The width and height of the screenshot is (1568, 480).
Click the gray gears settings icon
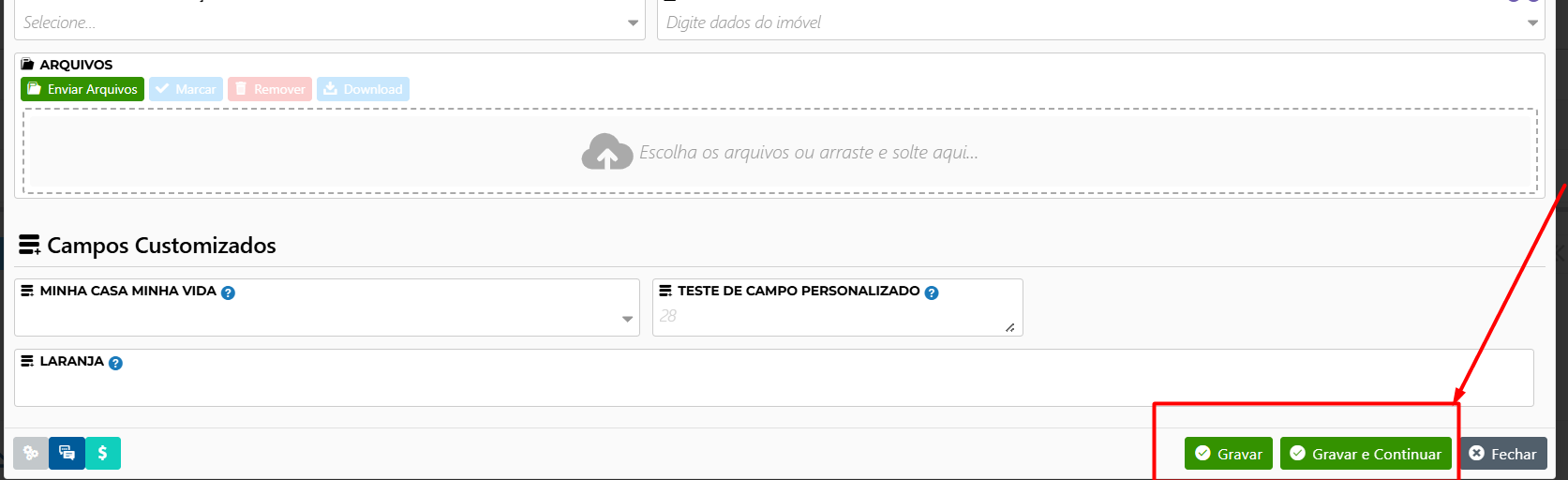[x=31, y=454]
